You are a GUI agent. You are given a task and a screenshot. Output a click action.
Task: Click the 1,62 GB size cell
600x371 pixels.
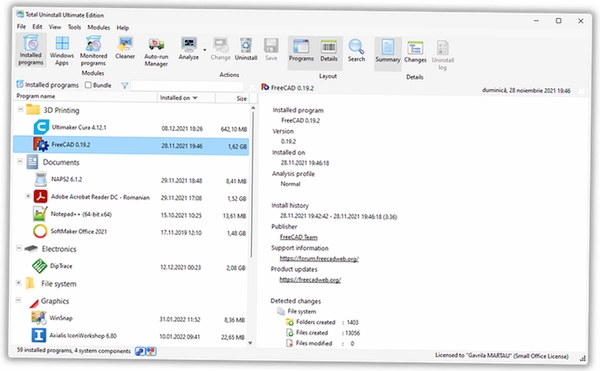pyautogui.click(x=237, y=146)
